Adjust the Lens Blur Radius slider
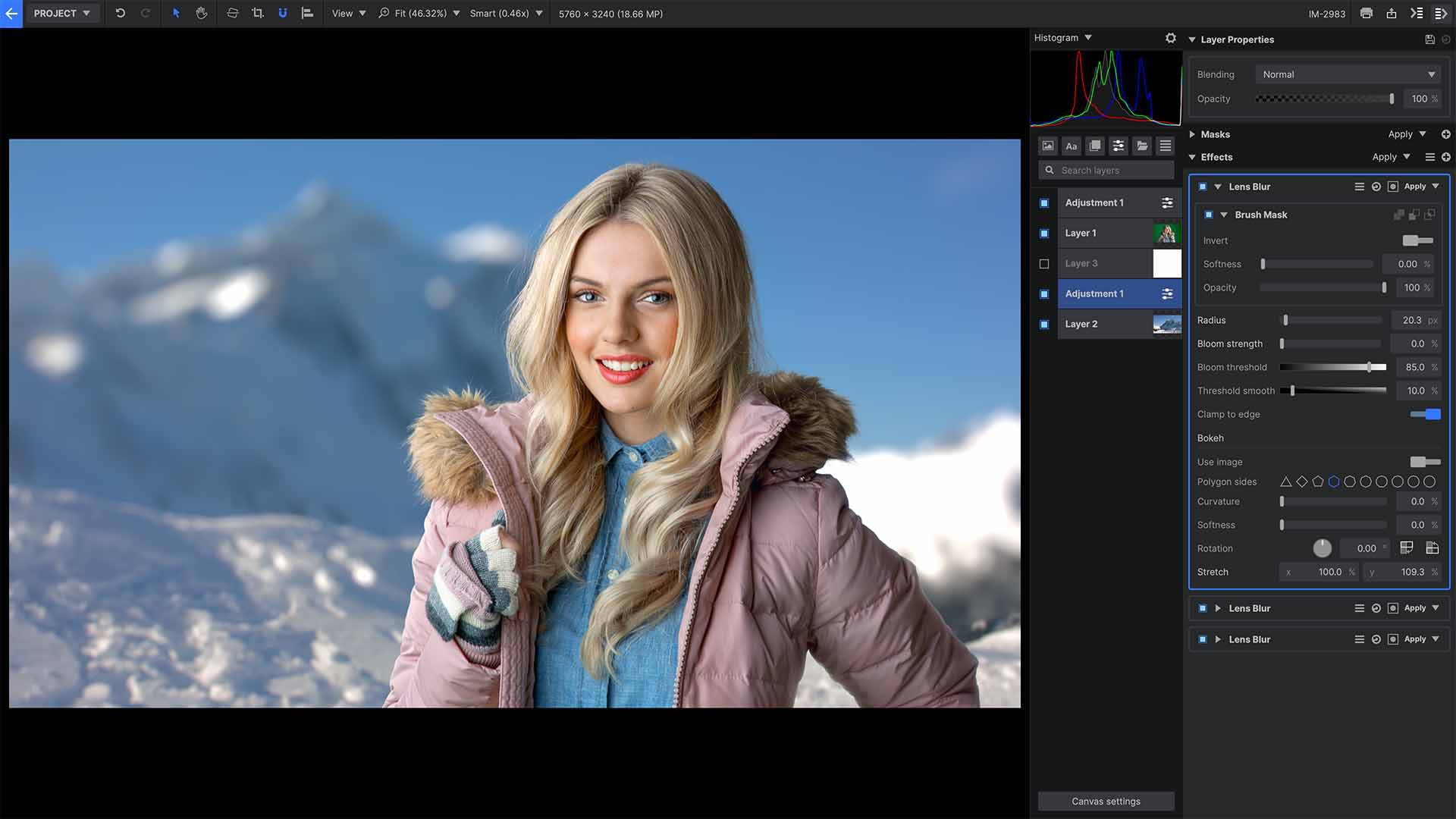This screenshot has width=1456, height=819. click(1331, 320)
